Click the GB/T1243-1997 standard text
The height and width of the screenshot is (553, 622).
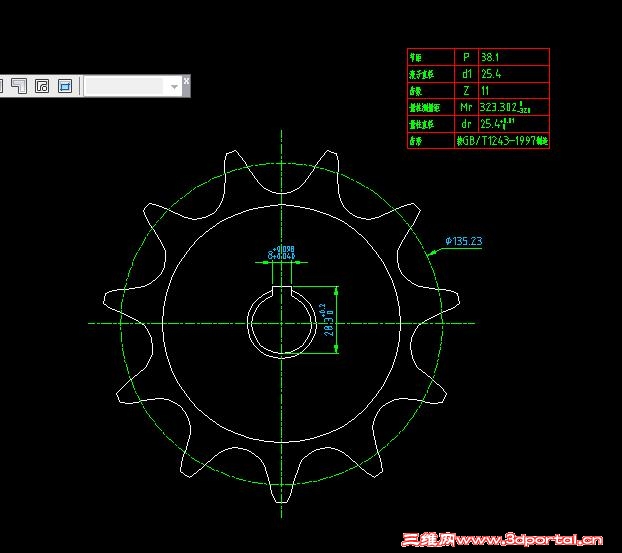(x=502, y=140)
